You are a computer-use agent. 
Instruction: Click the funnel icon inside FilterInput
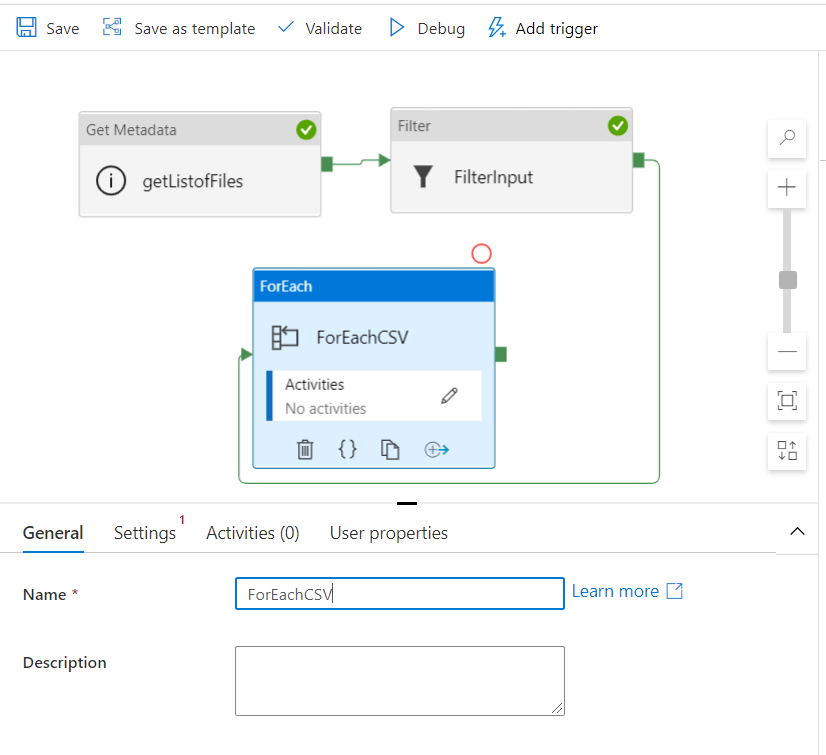tap(424, 178)
